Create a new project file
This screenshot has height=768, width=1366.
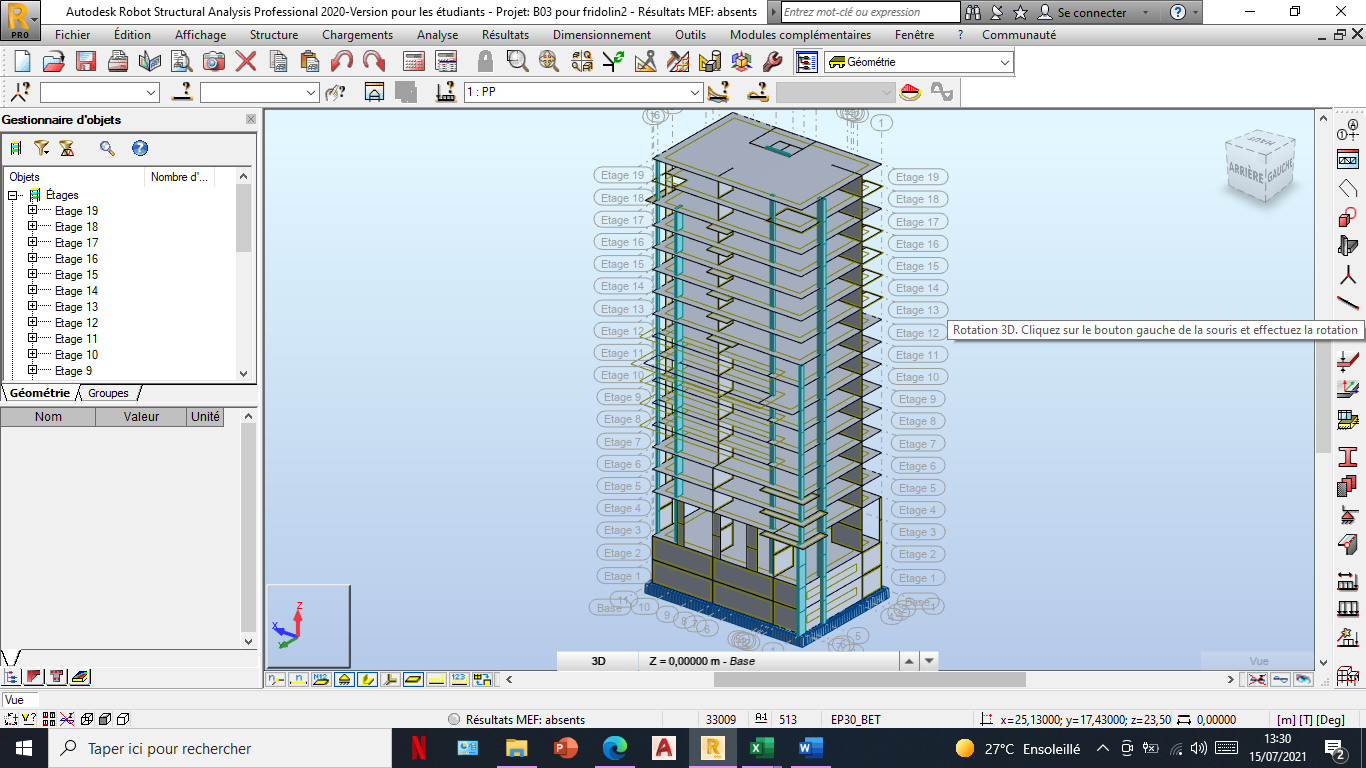pos(22,62)
